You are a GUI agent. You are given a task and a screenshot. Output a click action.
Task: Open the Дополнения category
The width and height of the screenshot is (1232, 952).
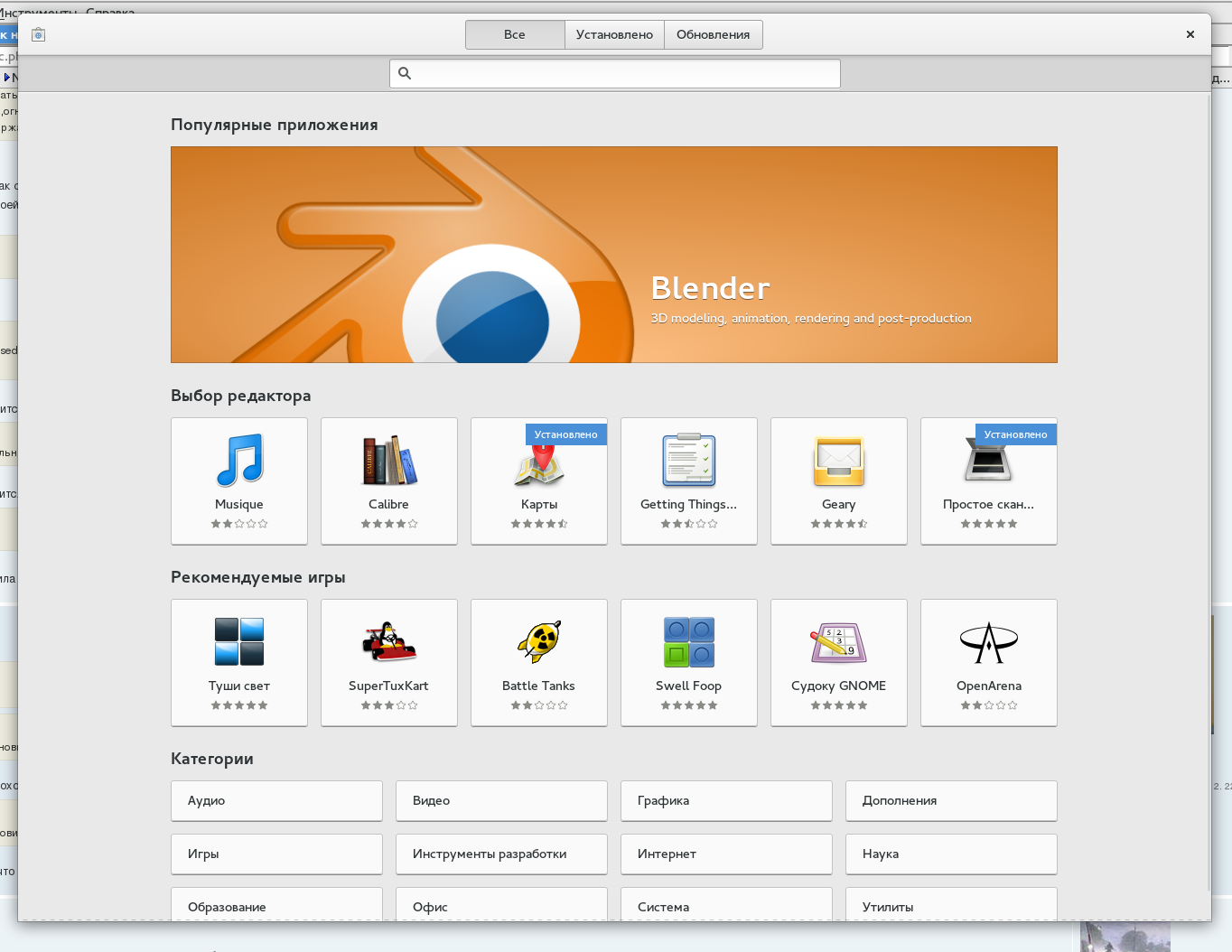tap(951, 800)
